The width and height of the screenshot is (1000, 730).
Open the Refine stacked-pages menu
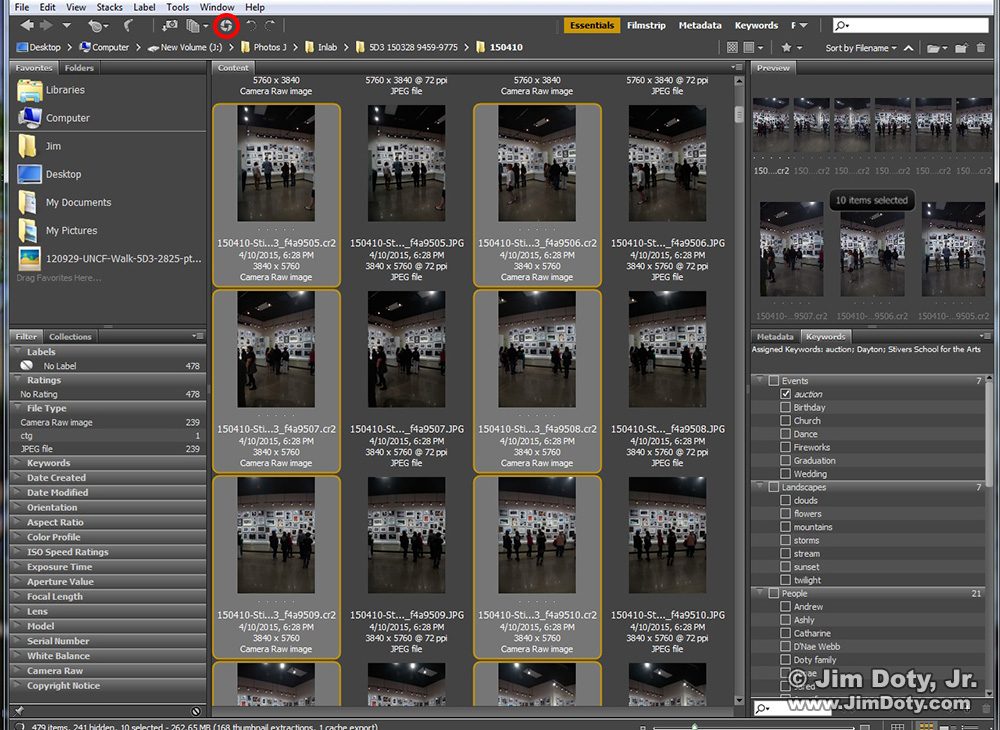(x=197, y=26)
